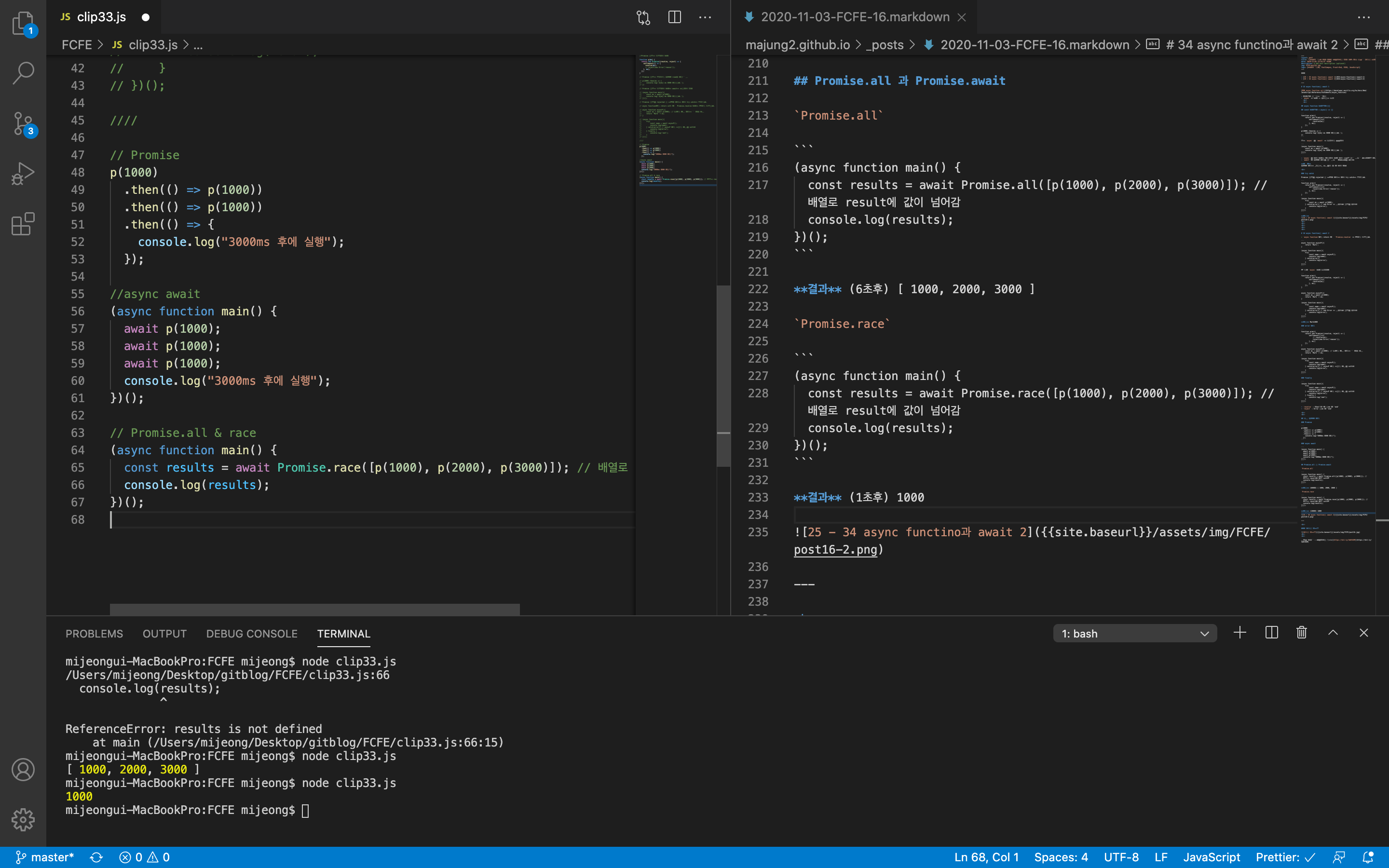Open the DEBUG CONSOLE panel tab

[x=252, y=633]
